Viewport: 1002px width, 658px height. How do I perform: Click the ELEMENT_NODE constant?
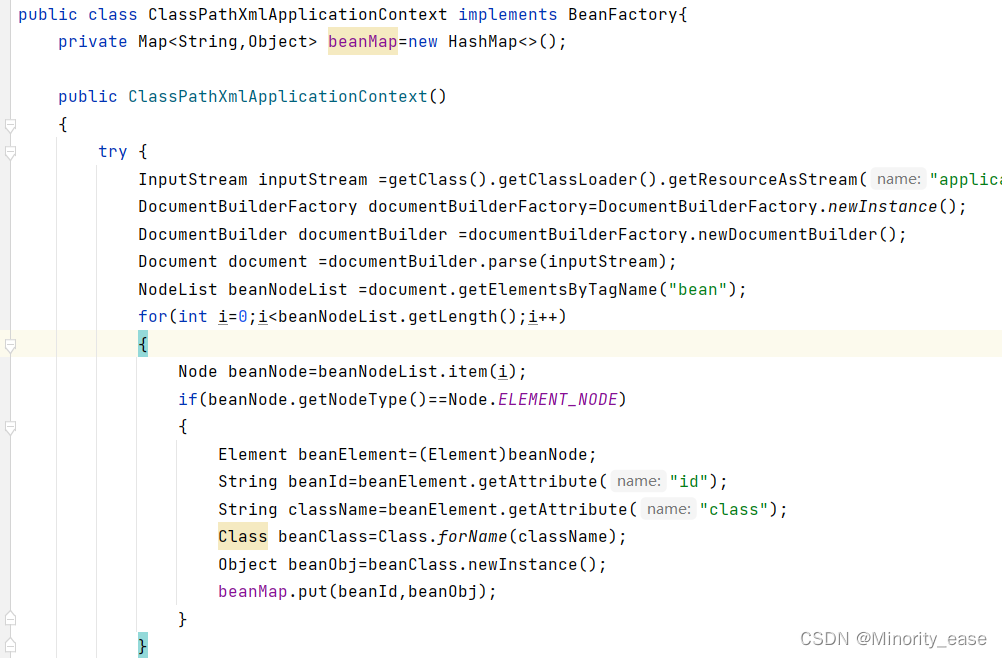pos(558,399)
